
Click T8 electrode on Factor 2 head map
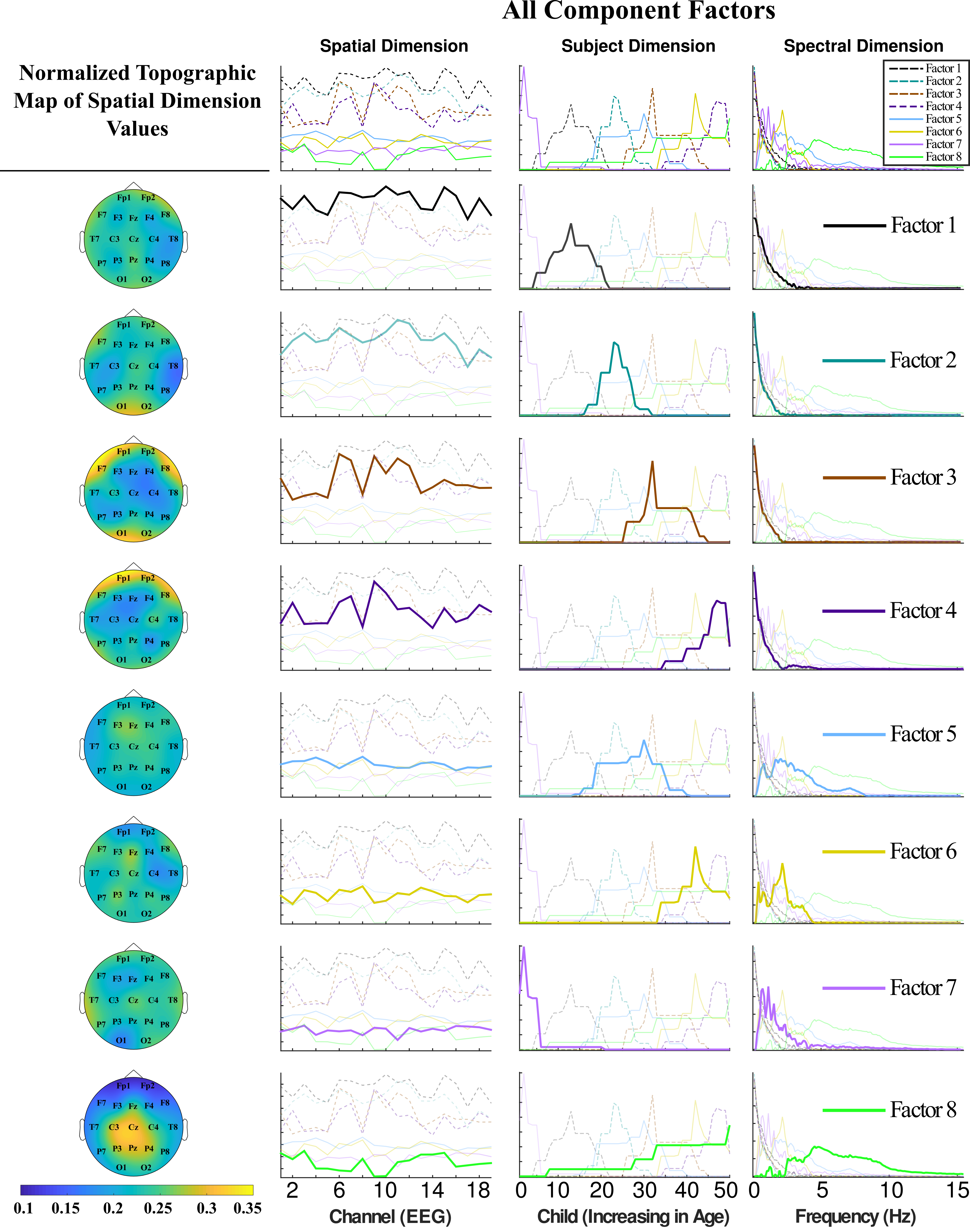(x=173, y=366)
